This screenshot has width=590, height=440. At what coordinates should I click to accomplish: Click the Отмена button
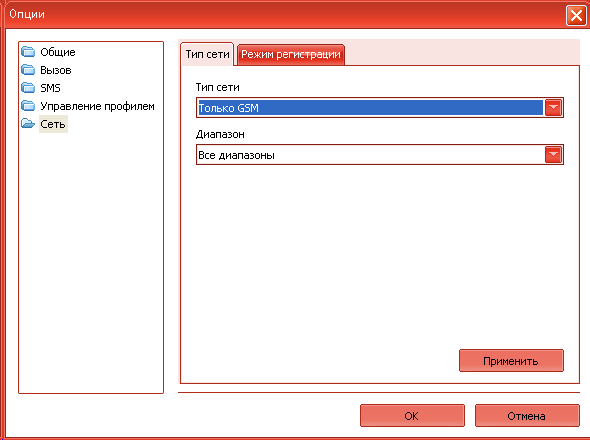click(527, 416)
